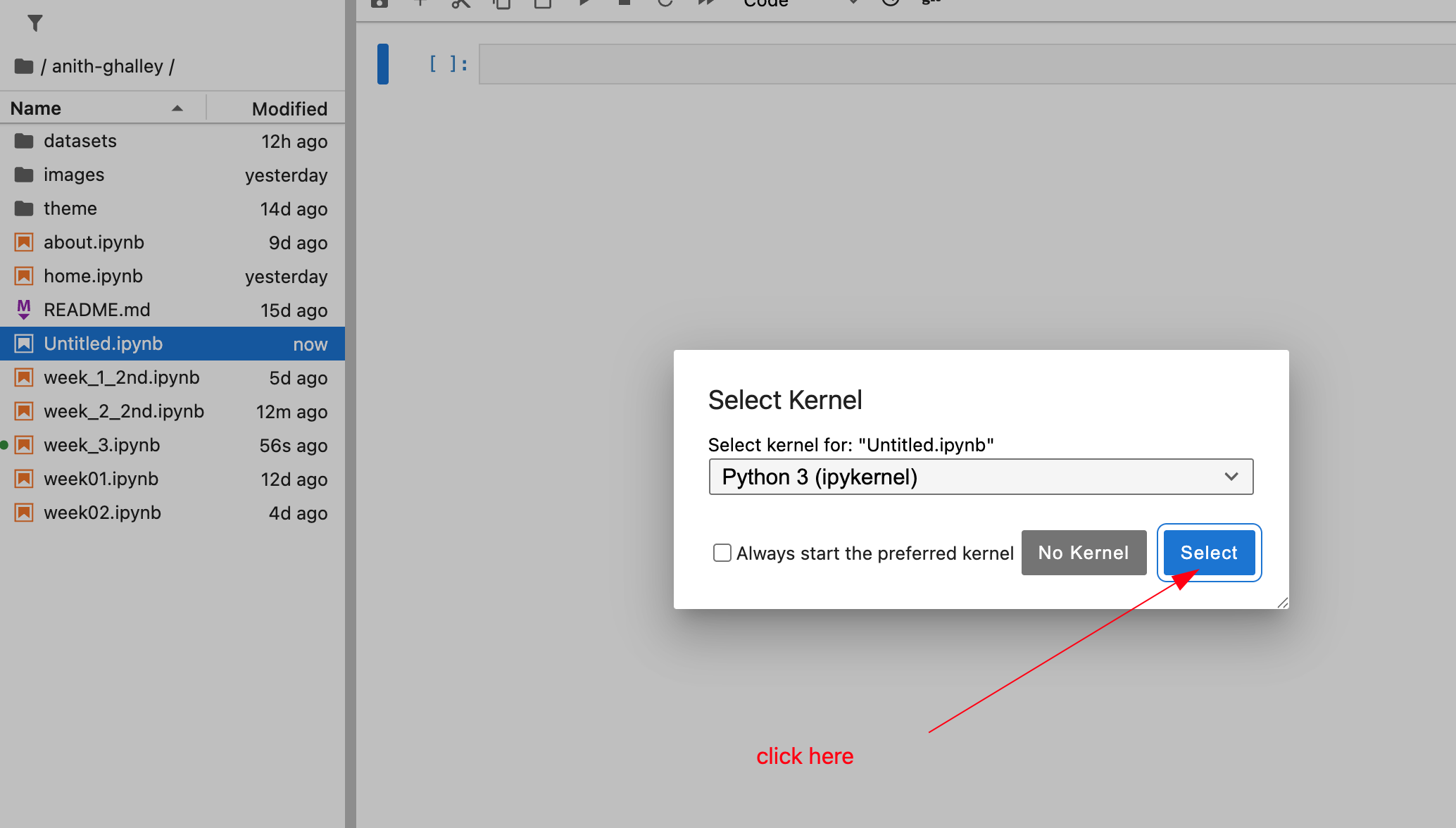
Task: Click the theme folder icon
Action: click(24, 208)
